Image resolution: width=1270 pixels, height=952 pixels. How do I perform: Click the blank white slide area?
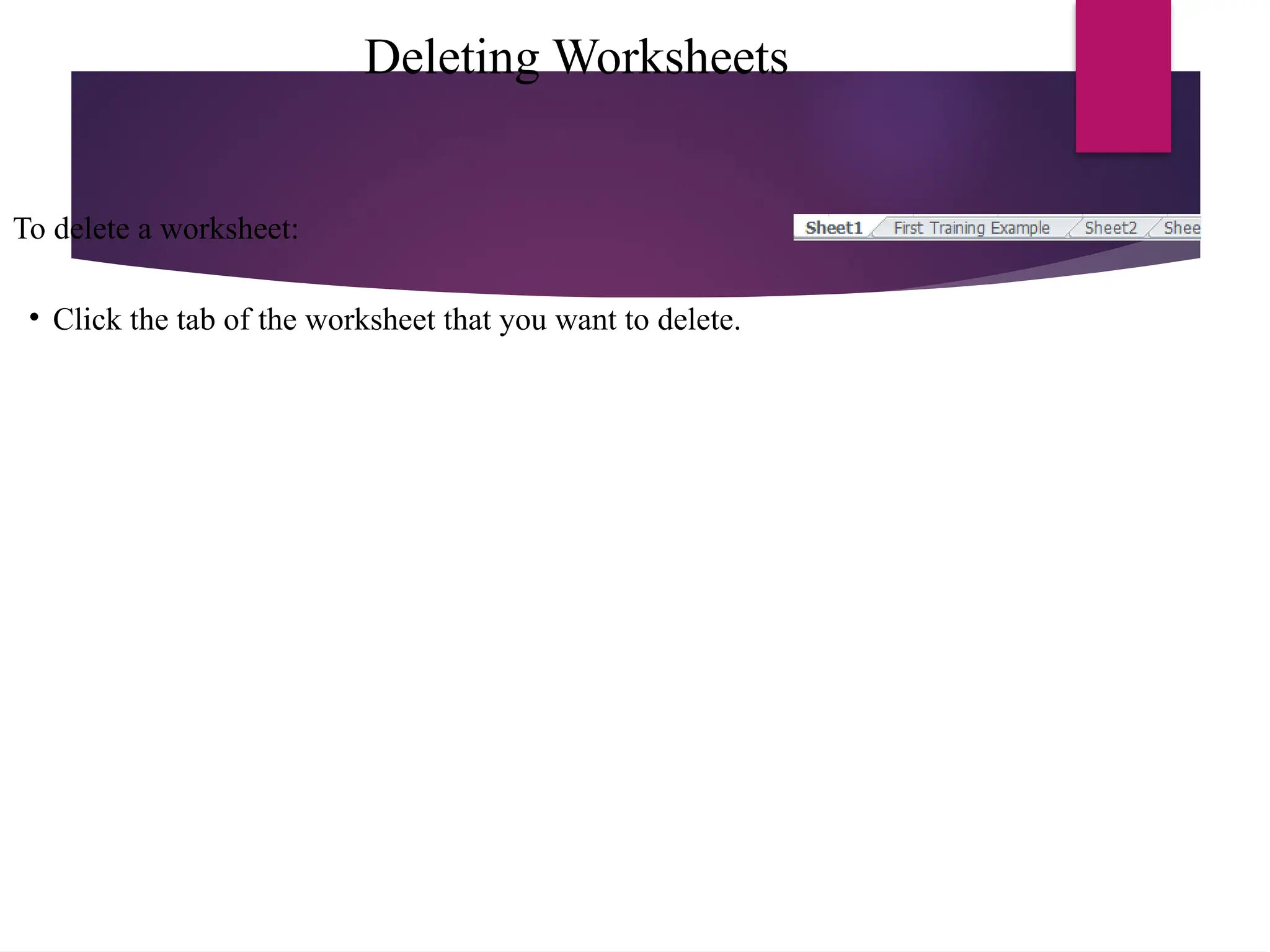pos(620,620)
